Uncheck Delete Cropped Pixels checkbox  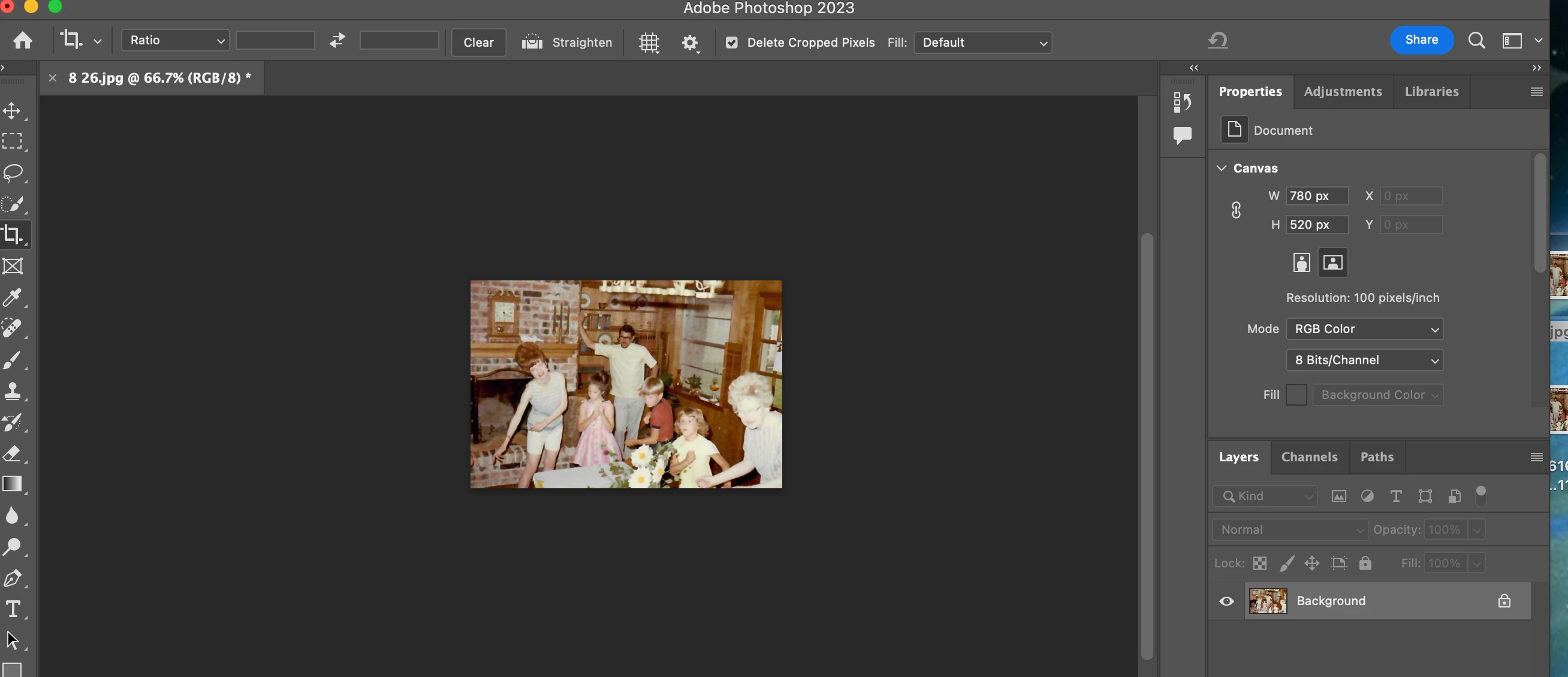[x=732, y=42]
